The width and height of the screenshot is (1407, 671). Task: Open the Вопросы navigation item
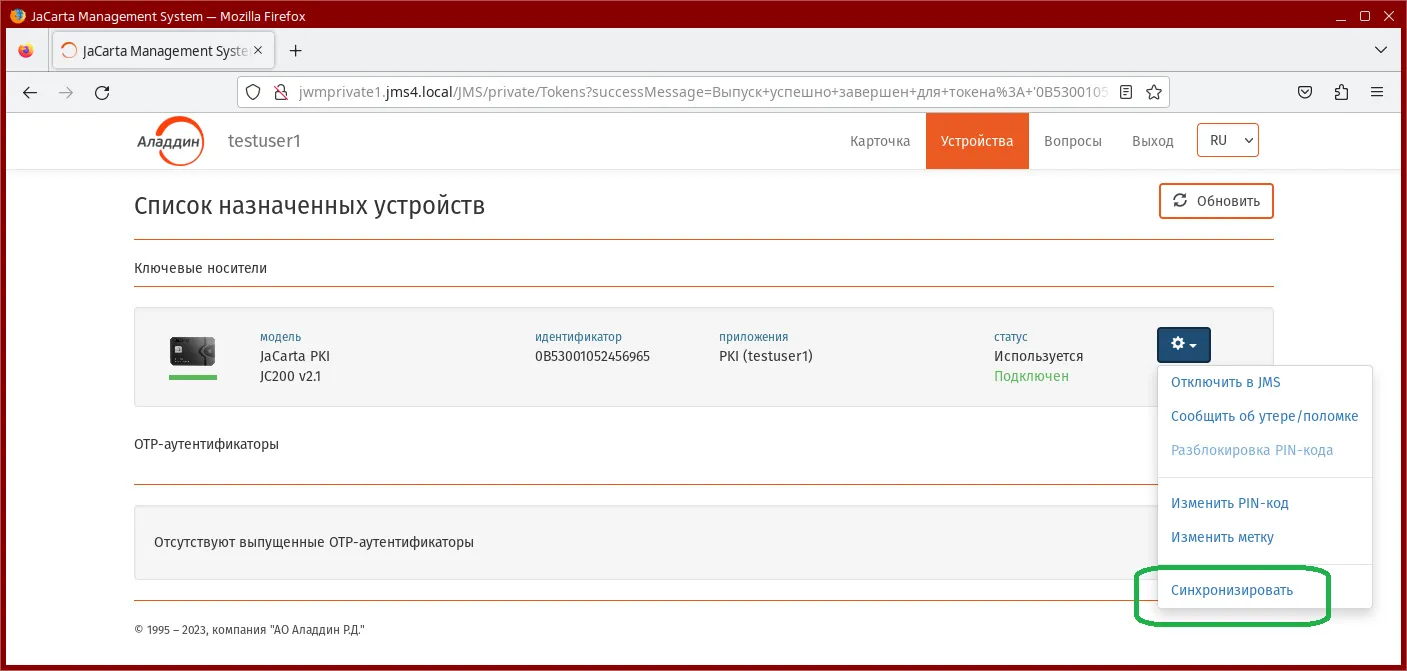pos(1073,141)
